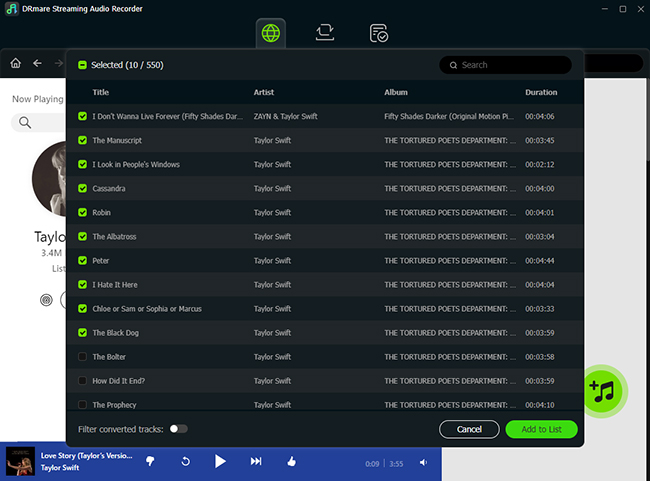Click the Add to List button
The height and width of the screenshot is (481, 650).
coord(541,429)
